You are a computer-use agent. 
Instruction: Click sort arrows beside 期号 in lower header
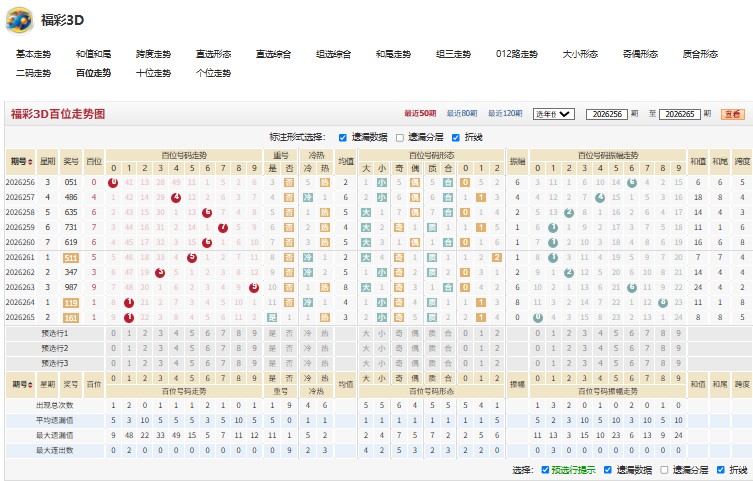pos(31,385)
